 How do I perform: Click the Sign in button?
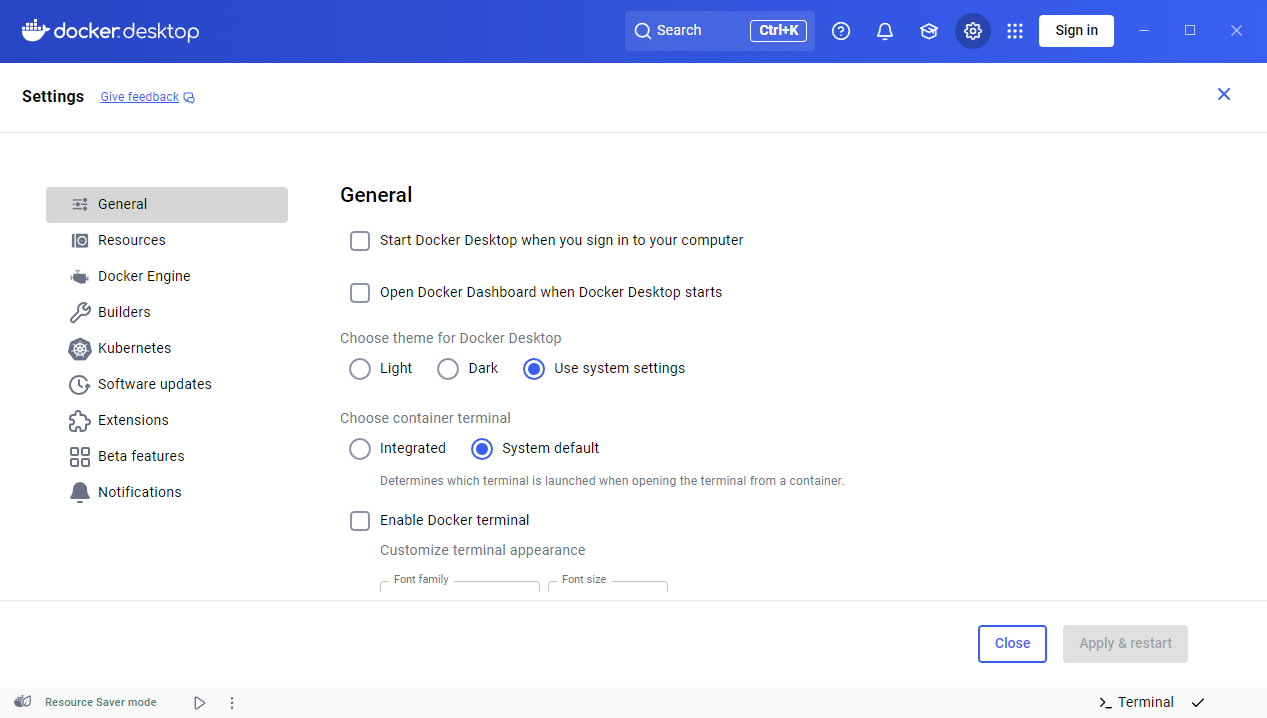point(1076,31)
